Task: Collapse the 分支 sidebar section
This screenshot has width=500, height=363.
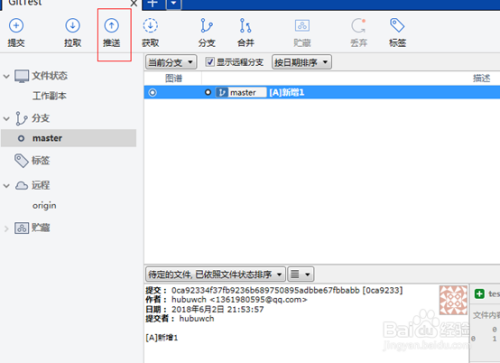Action: pyautogui.click(x=6, y=118)
